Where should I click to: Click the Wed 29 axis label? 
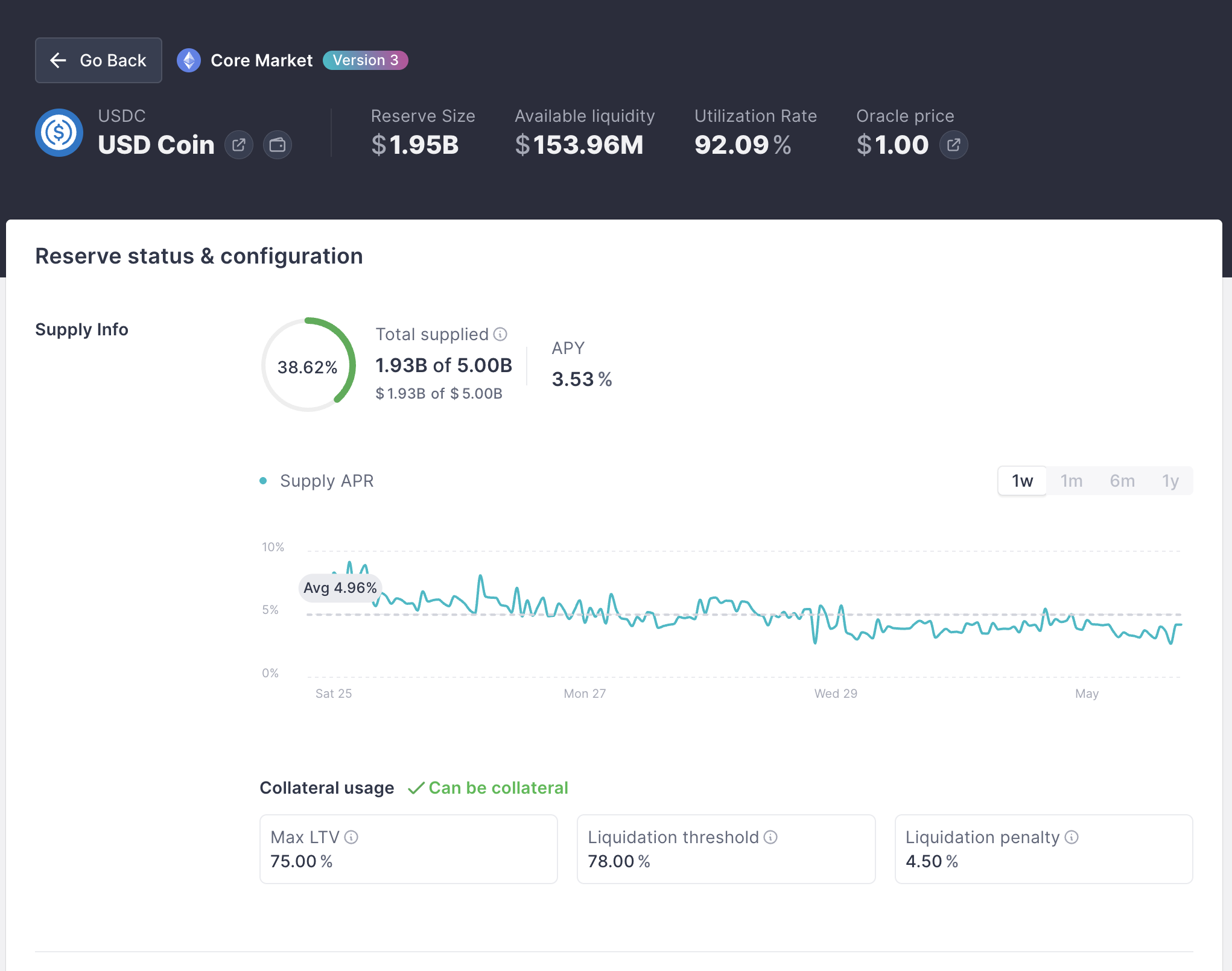(x=836, y=694)
